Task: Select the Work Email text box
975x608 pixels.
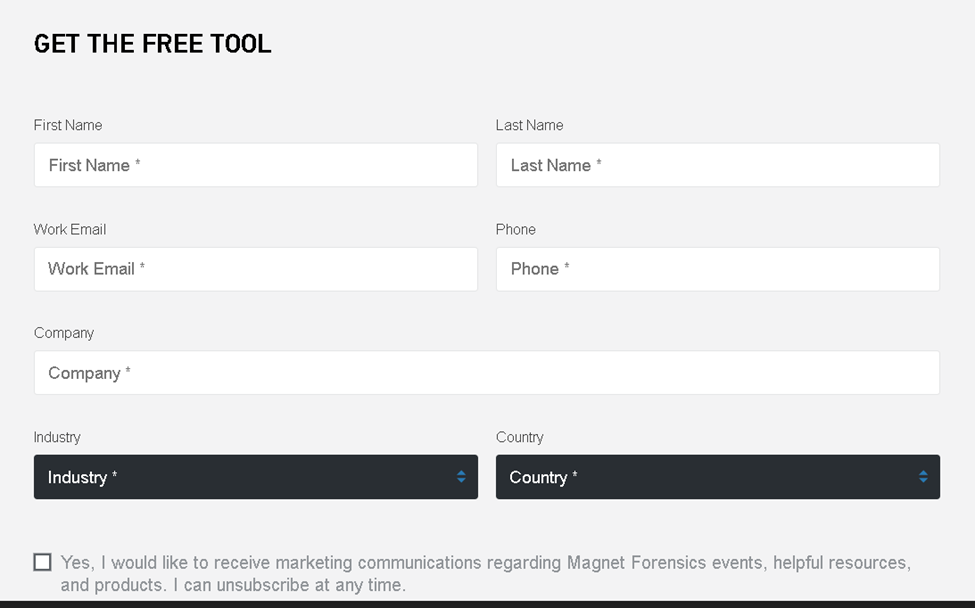Action: pos(255,269)
